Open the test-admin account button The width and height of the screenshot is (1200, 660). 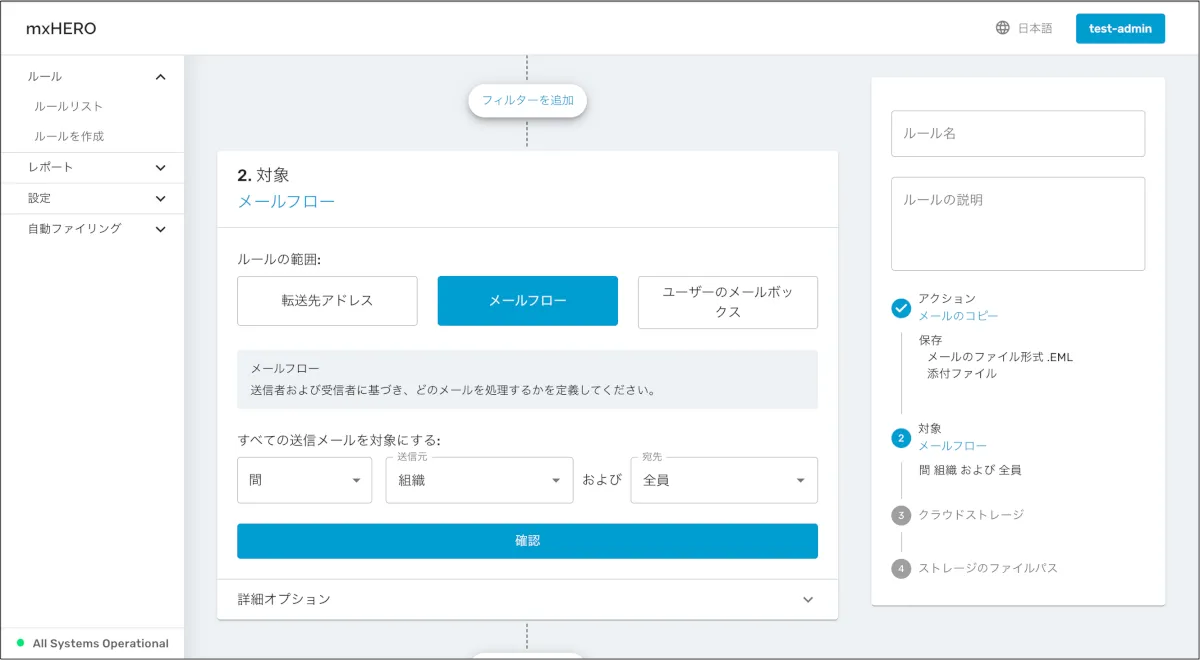pos(1120,29)
